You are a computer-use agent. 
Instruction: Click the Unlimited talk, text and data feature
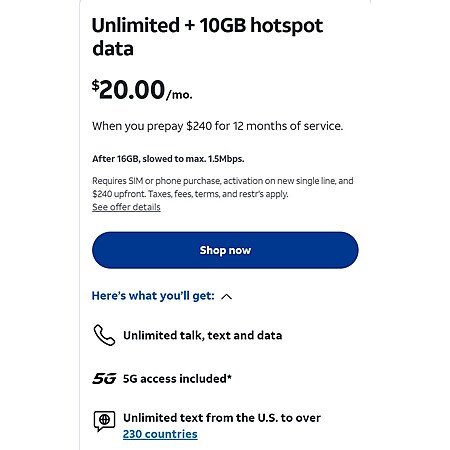(x=203, y=335)
